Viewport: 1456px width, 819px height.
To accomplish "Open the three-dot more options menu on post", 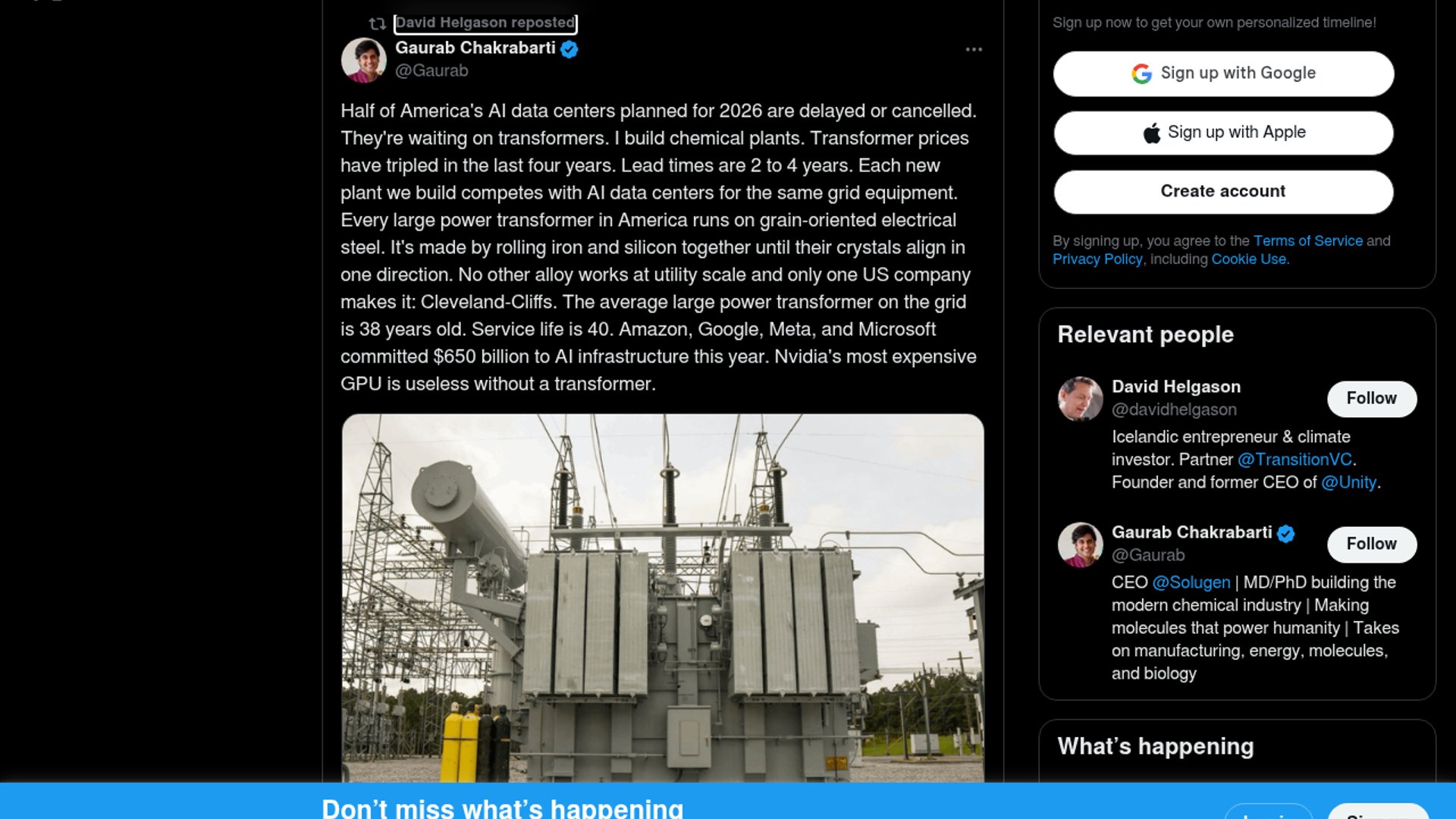I will pyautogui.click(x=974, y=49).
